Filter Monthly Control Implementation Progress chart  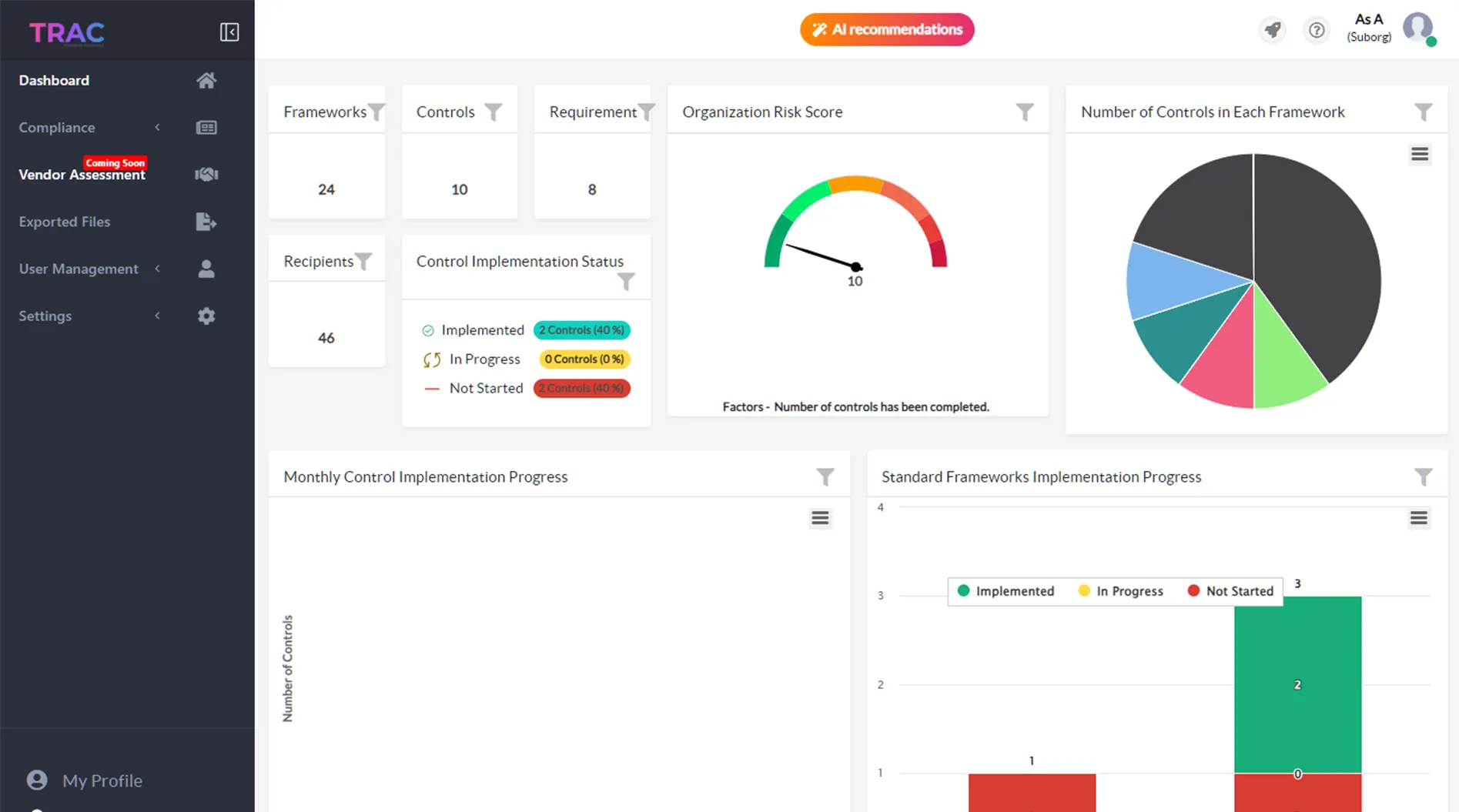tap(825, 477)
